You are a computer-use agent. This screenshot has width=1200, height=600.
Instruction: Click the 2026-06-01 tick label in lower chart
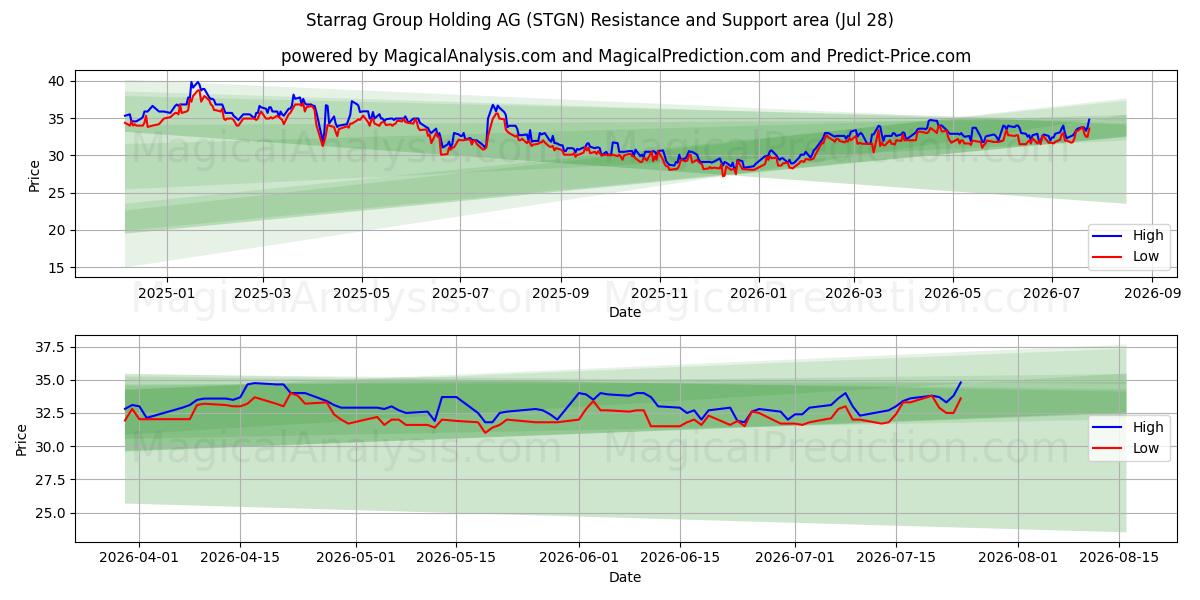(580, 560)
